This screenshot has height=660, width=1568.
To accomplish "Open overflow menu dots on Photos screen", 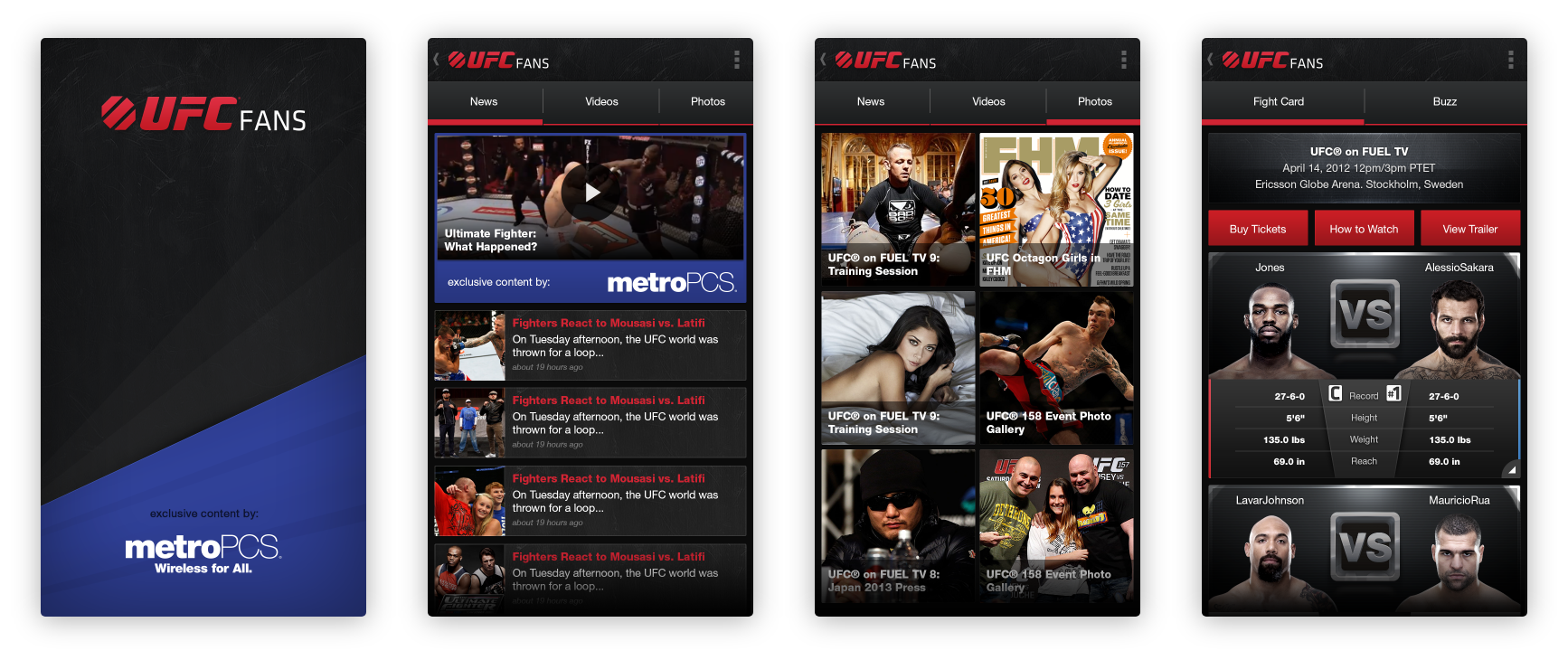I will pyautogui.click(x=1123, y=60).
